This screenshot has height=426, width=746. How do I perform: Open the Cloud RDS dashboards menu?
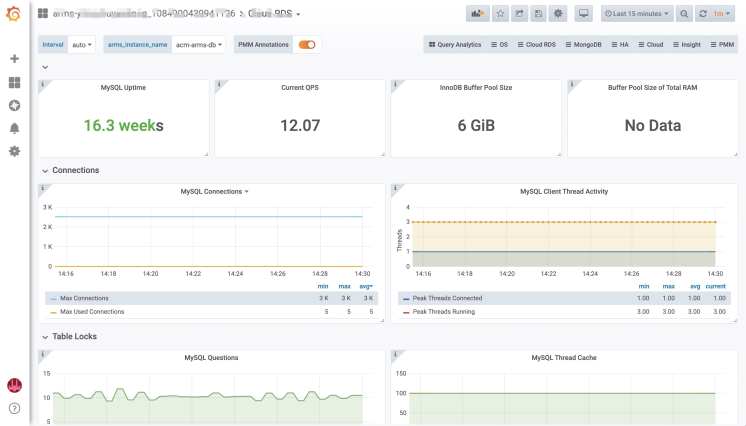coord(537,45)
